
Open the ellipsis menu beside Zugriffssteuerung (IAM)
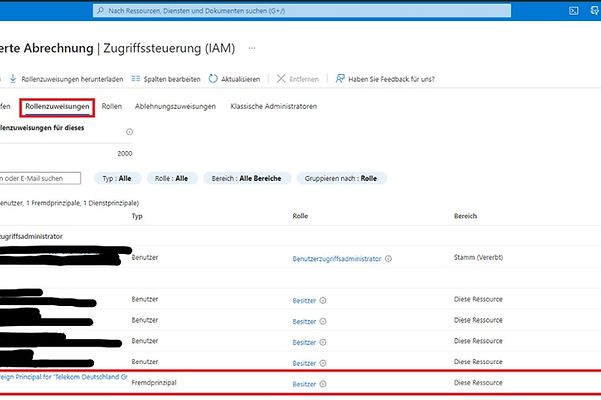(x=251, y=47)
